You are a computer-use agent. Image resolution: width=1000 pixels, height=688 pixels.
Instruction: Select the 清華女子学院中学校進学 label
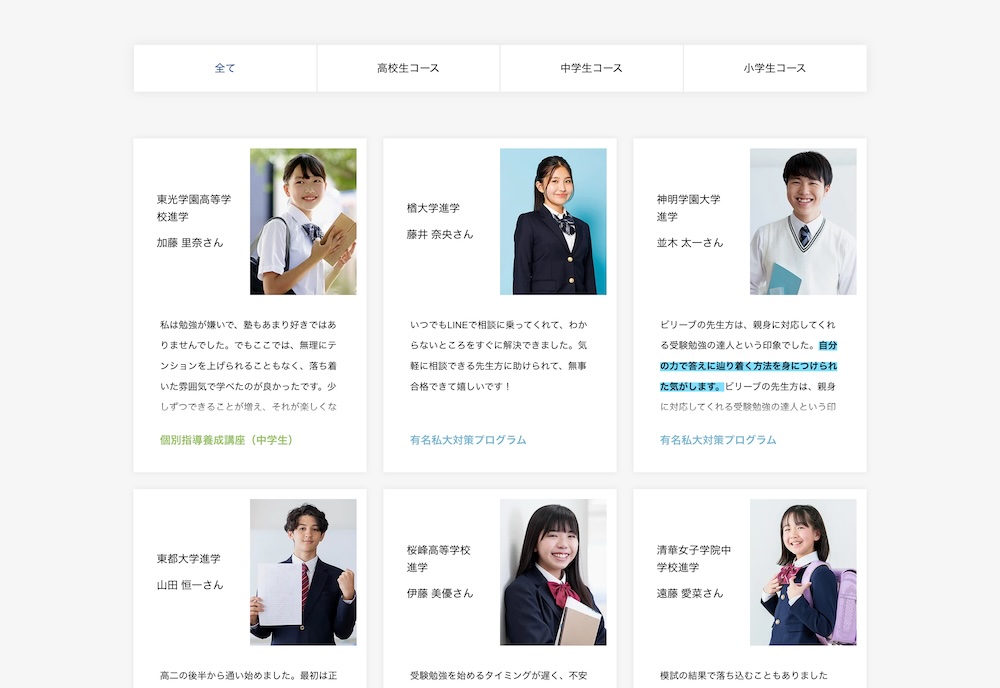(694, 559)
